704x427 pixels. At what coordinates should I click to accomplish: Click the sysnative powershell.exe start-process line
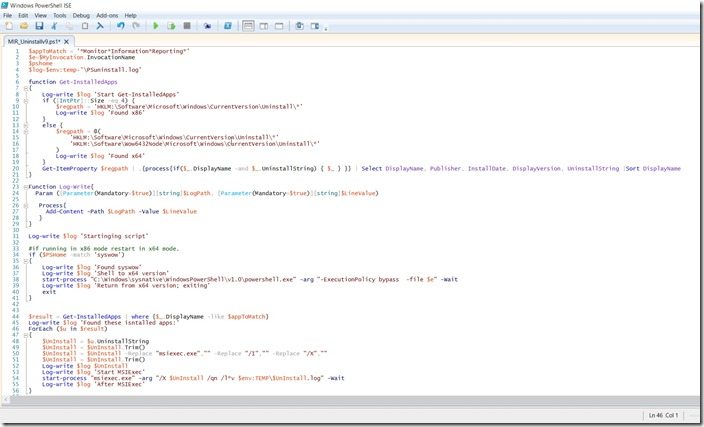pos(250,280)
